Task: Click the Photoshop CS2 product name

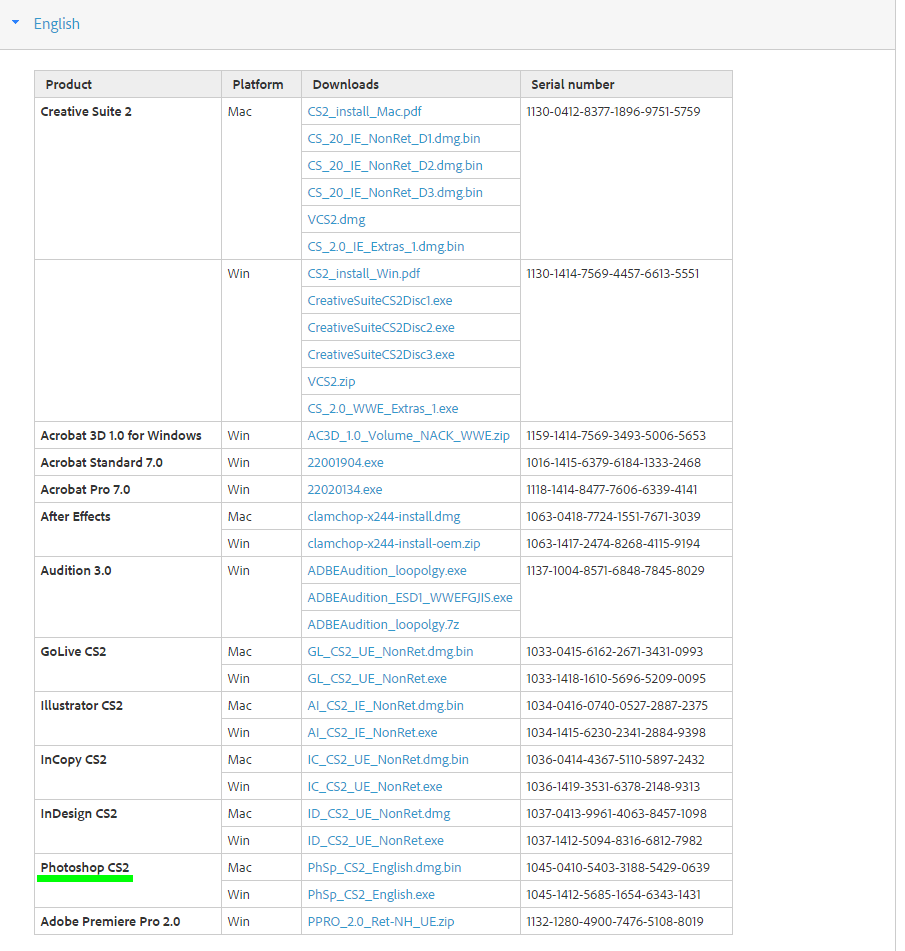Action: (85, 868)
